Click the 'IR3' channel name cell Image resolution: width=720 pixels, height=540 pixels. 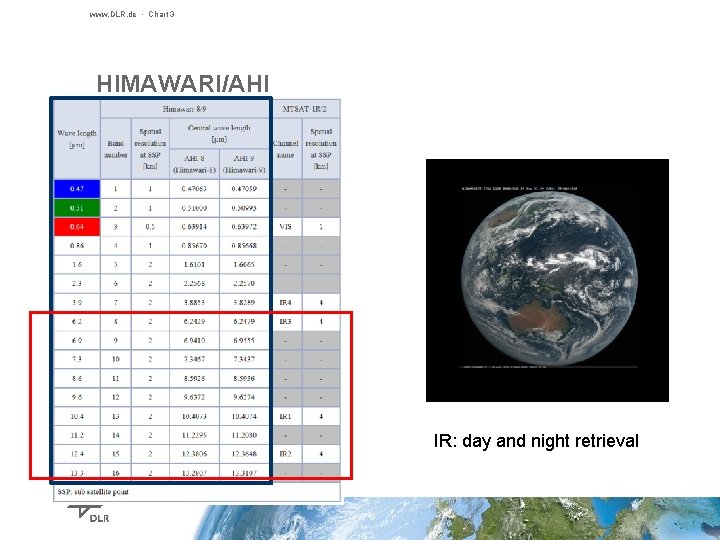(x=286, y=321)
